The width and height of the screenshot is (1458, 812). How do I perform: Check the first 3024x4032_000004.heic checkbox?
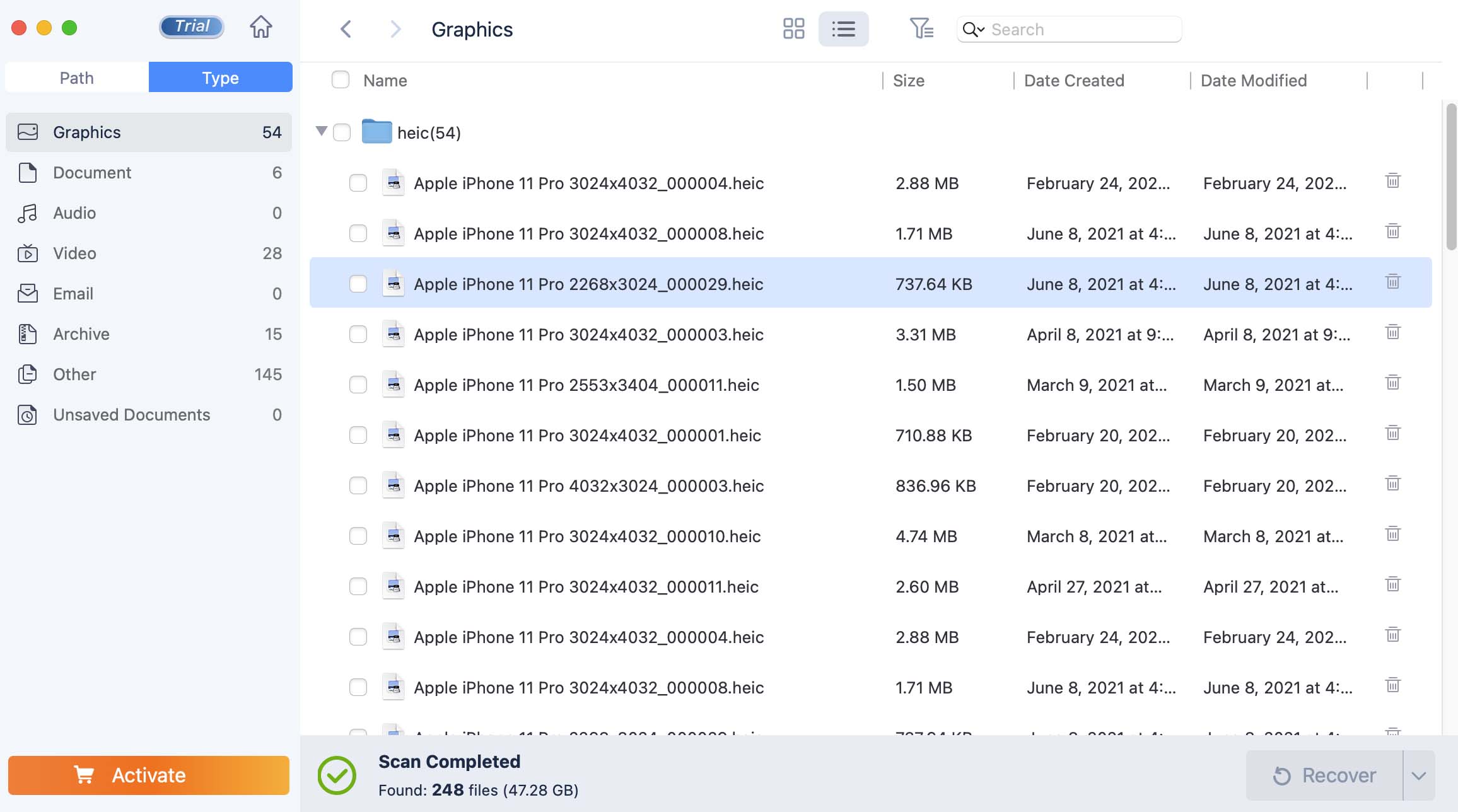pyautogui.click(x=358, y=183)
